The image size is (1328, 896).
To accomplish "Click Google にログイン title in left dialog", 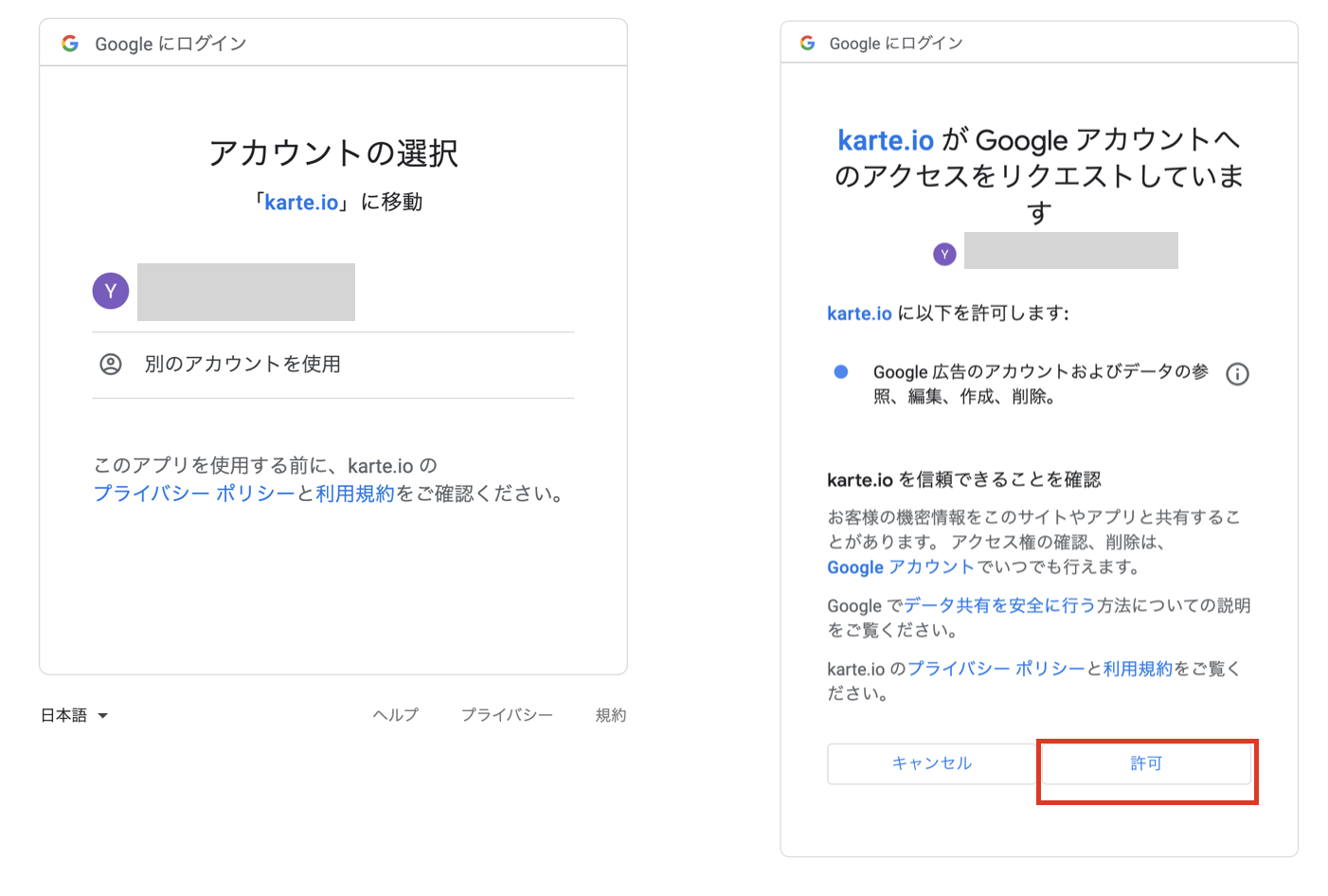I will point(170,44).
